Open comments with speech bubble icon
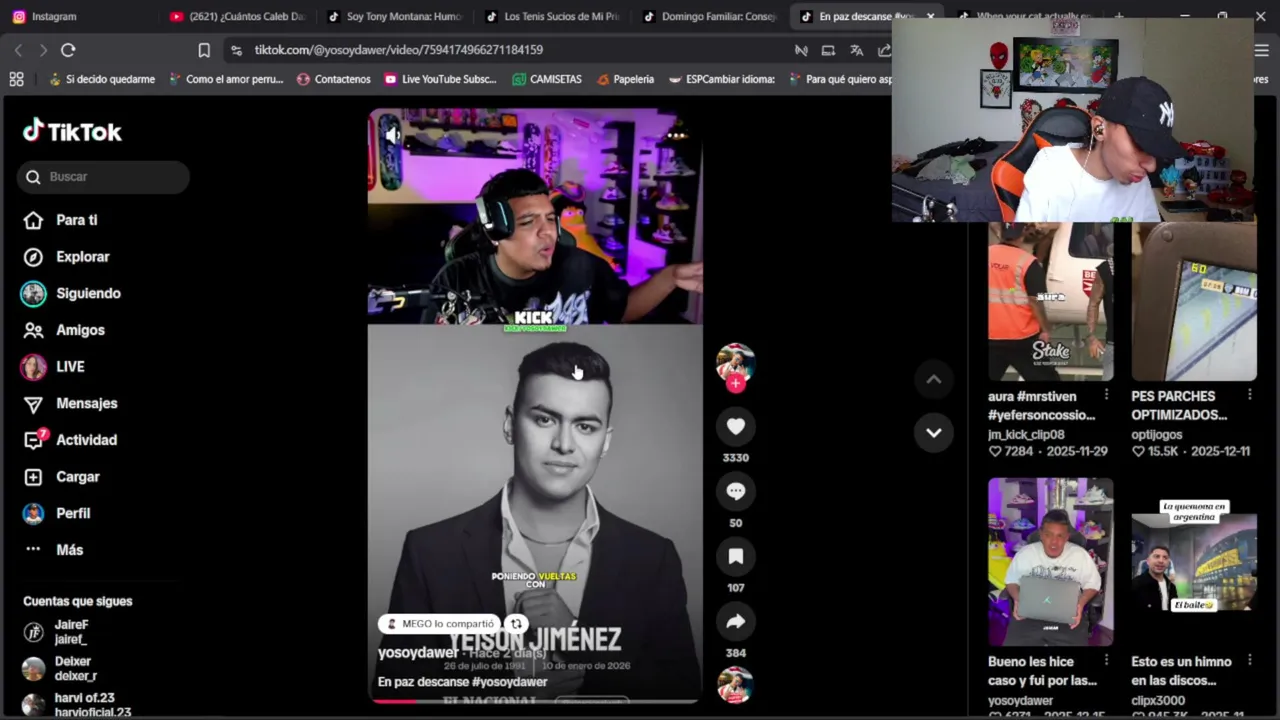 click(736, 491)
